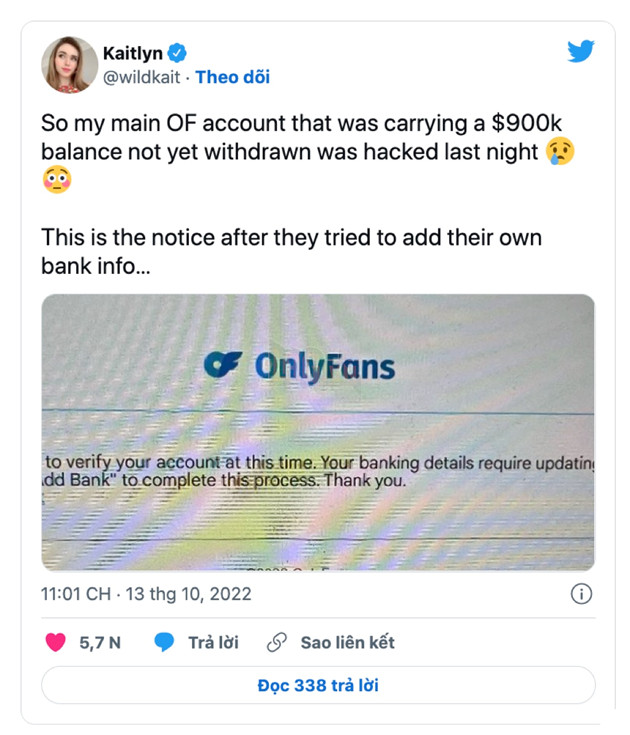The image size is (630, 735).
Task: Click the blue verified badge
Action: [x=177, y=53]
